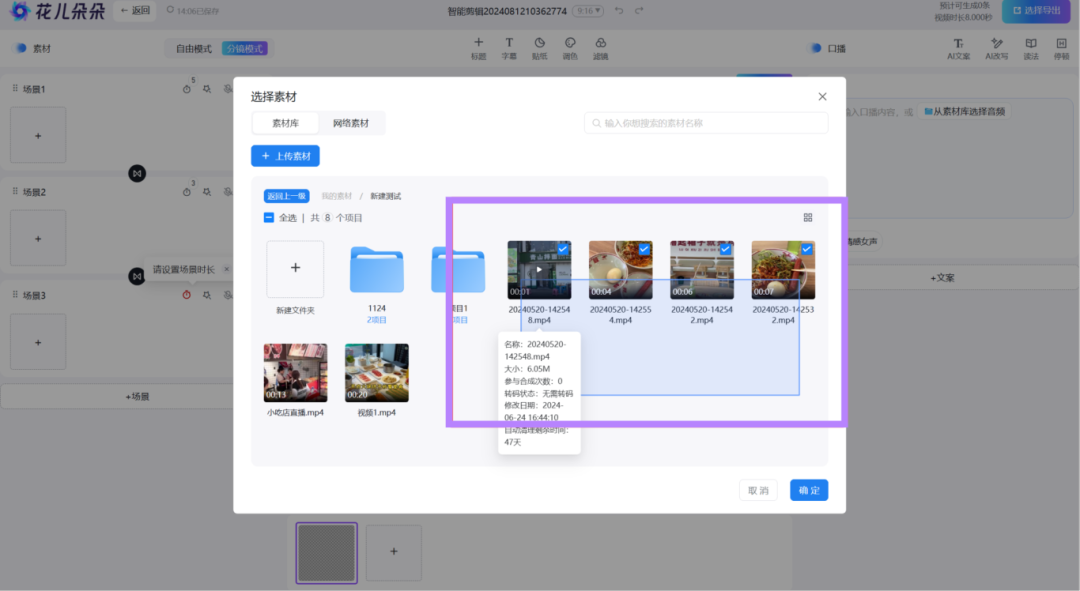Screen dimensions: 1080x591
Task: Open the 1124 folder
Action: [377, 270]
